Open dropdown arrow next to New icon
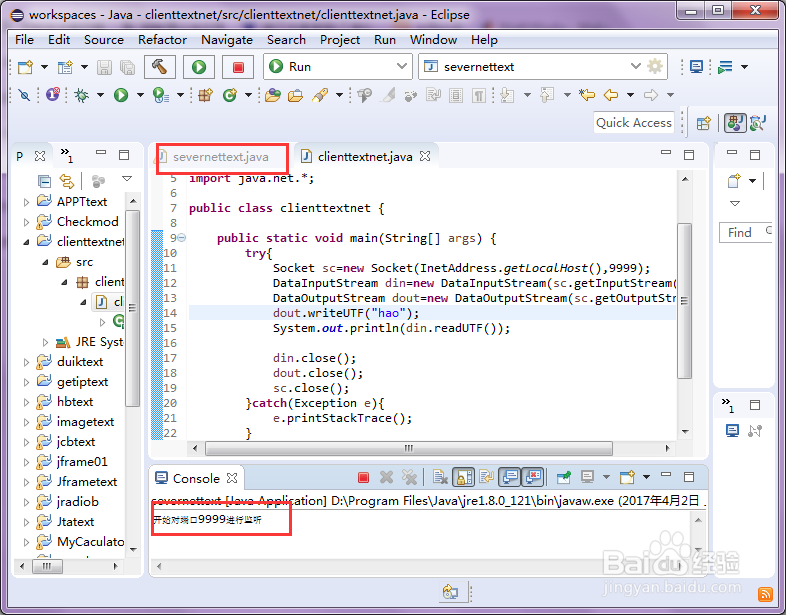 44,67
